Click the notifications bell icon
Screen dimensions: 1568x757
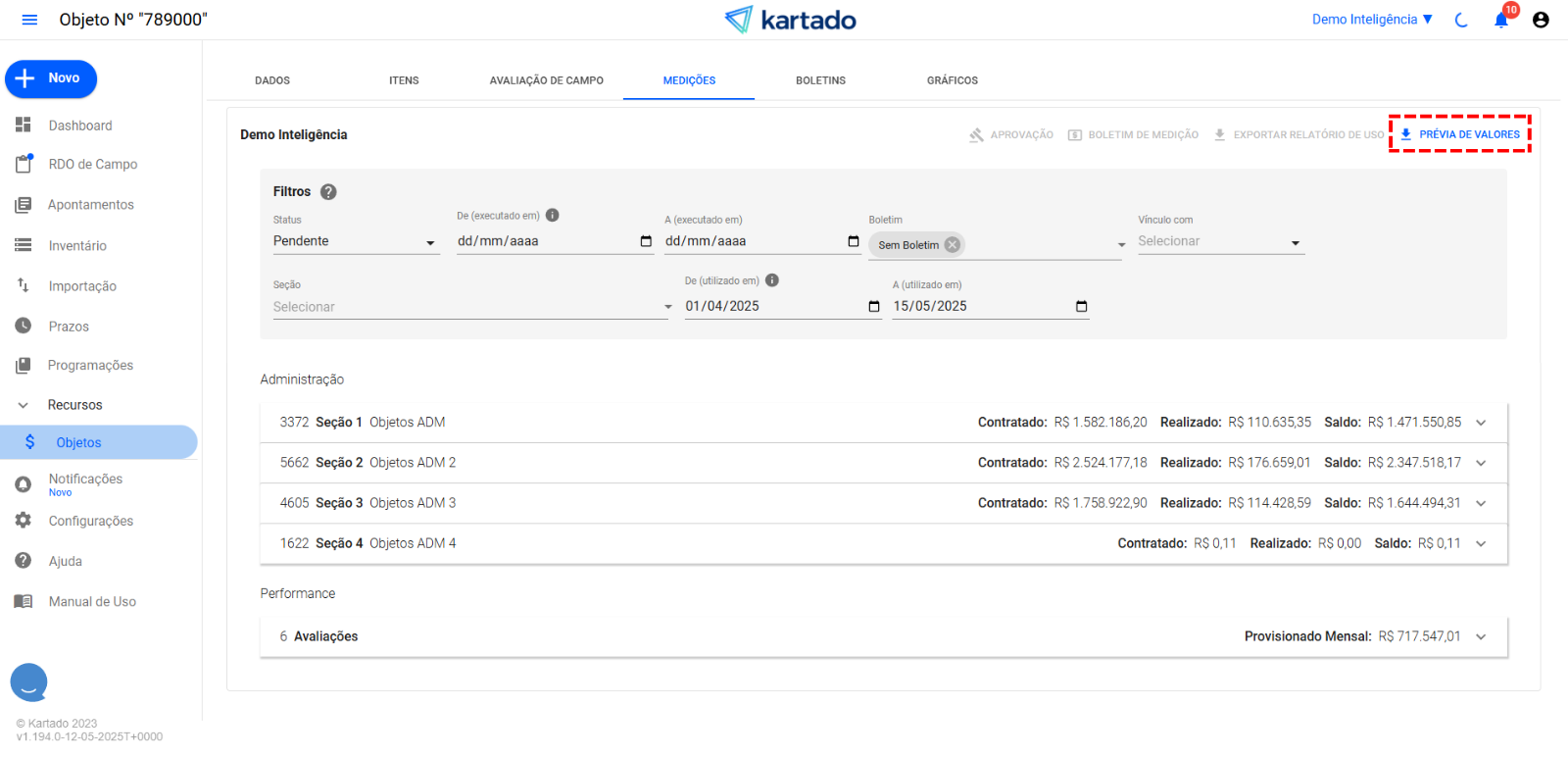[1500, 21]
